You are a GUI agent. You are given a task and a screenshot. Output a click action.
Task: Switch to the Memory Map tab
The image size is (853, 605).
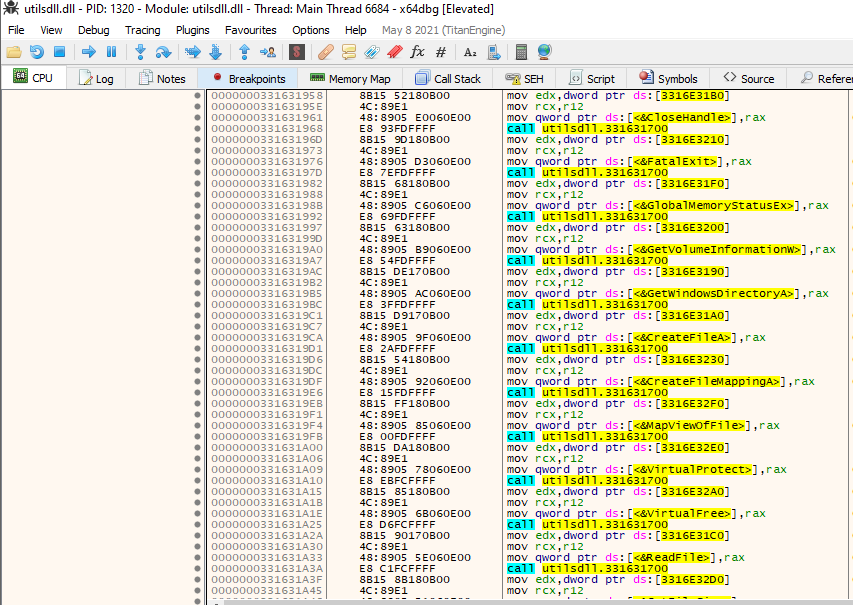pos(350,78)
